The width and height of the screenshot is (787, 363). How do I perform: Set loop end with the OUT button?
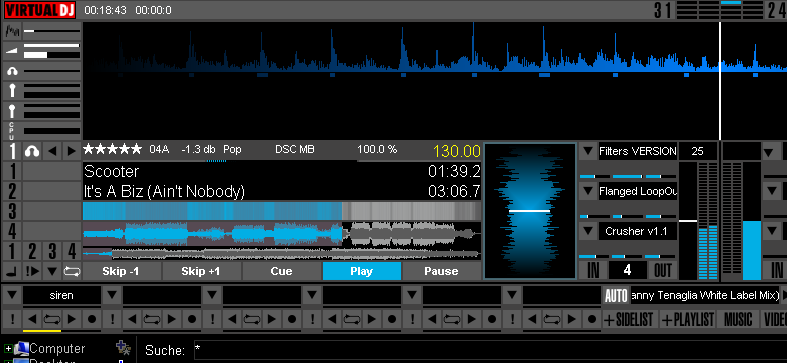(663, 271)
